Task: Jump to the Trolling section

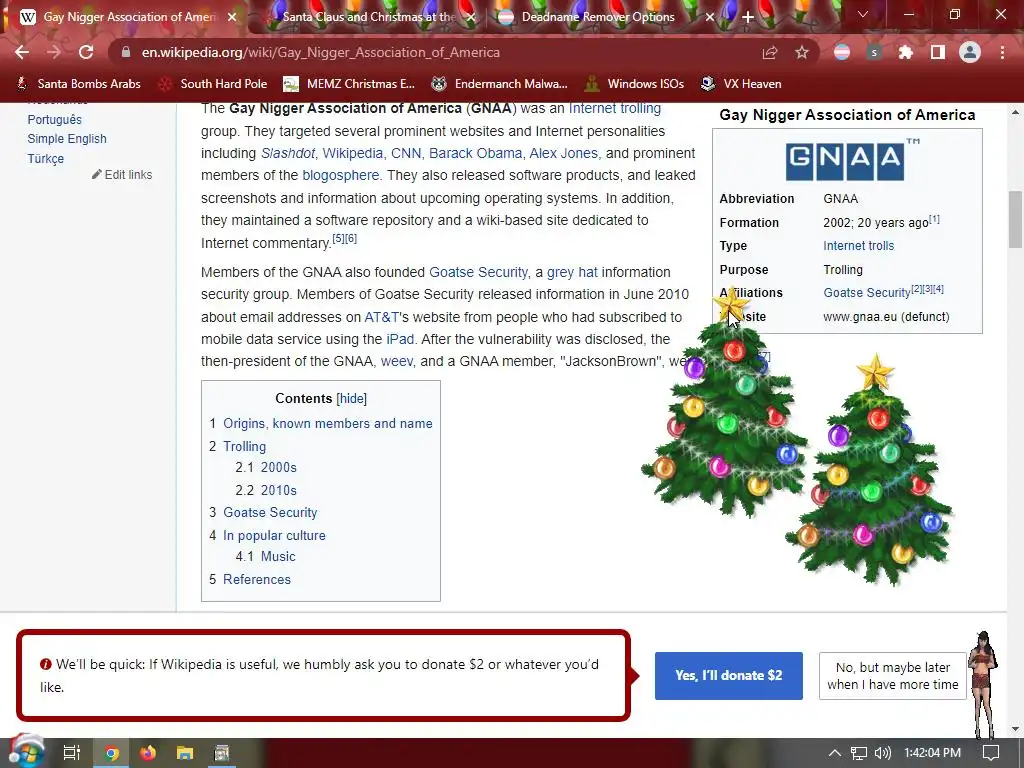Action: click(x=244, y=446)
